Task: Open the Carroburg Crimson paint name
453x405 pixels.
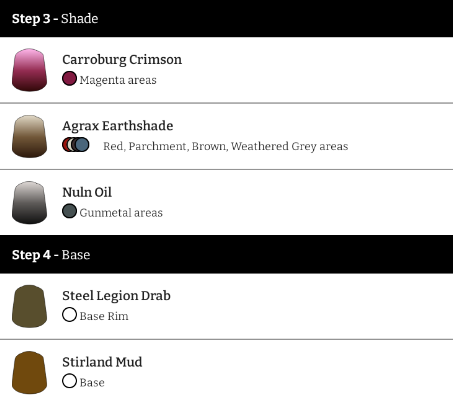Action: [x=122, y=60]
